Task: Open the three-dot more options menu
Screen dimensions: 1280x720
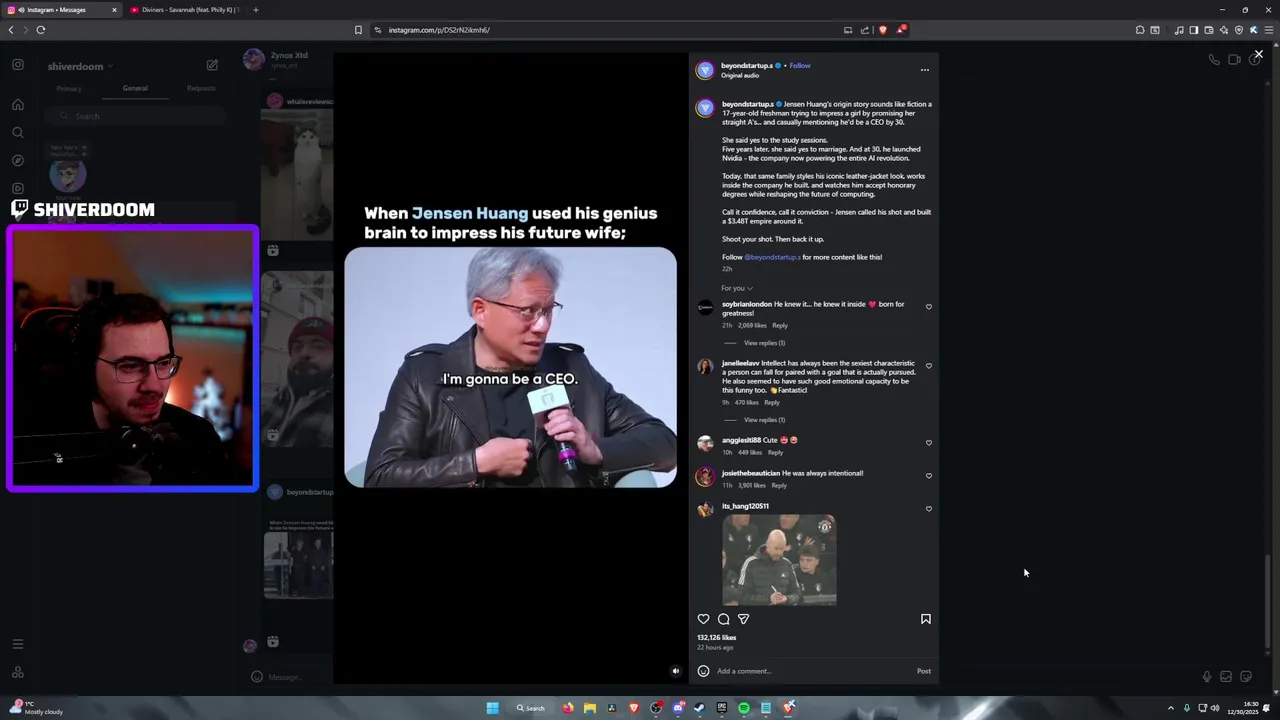Action: click(924, 70)
